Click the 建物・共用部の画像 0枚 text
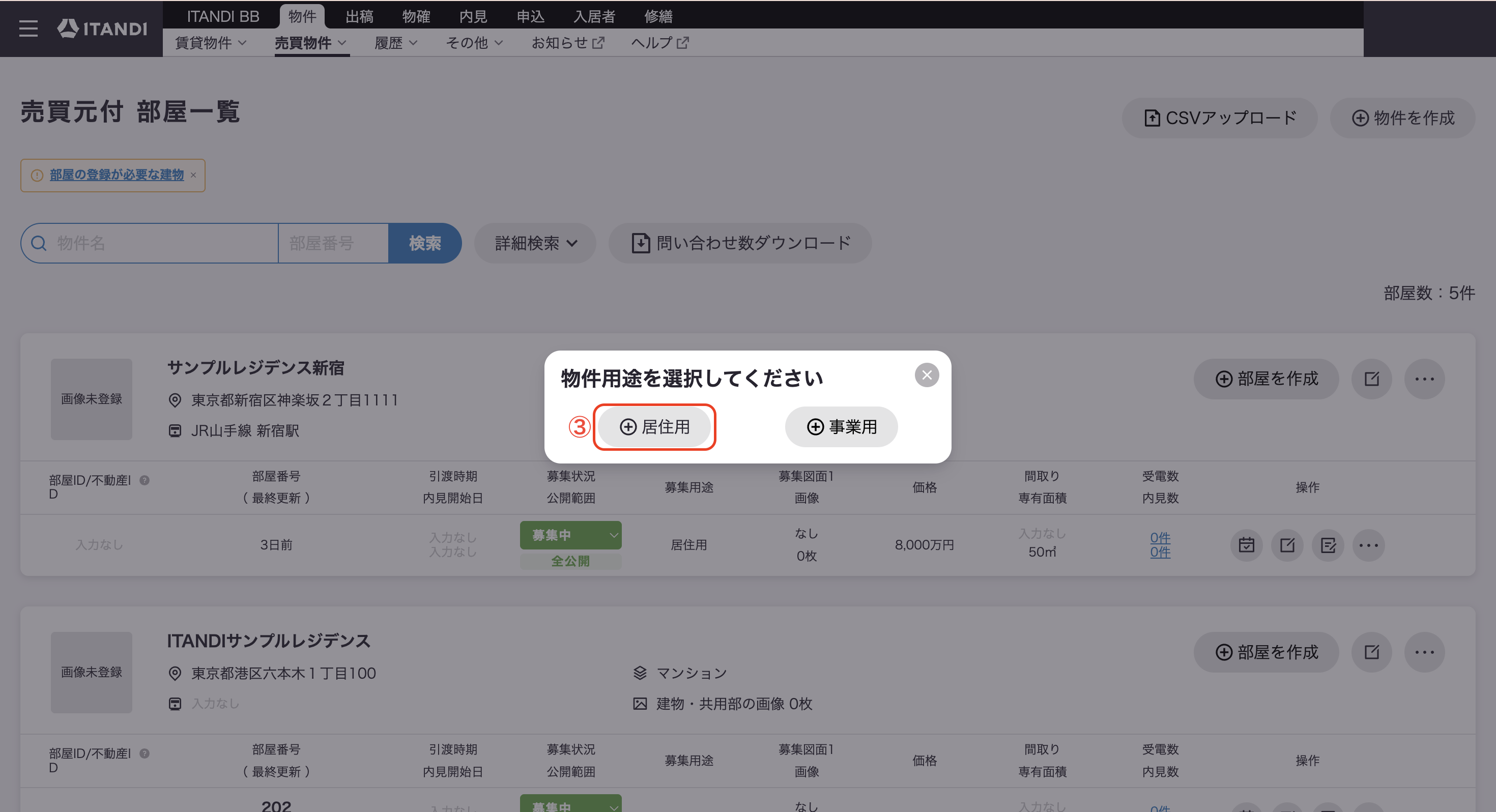Image resolution: width=1496 pixels, height=812 pixels. pyautogui.click(x=734, y=704)
